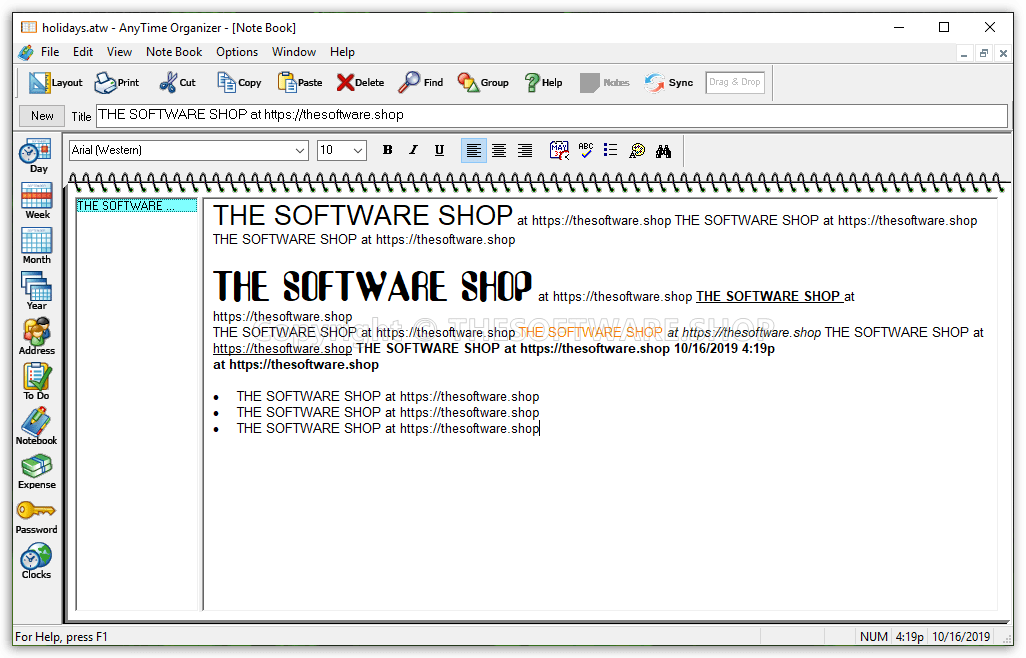Restore the inner Note Book window

[983, 54]
